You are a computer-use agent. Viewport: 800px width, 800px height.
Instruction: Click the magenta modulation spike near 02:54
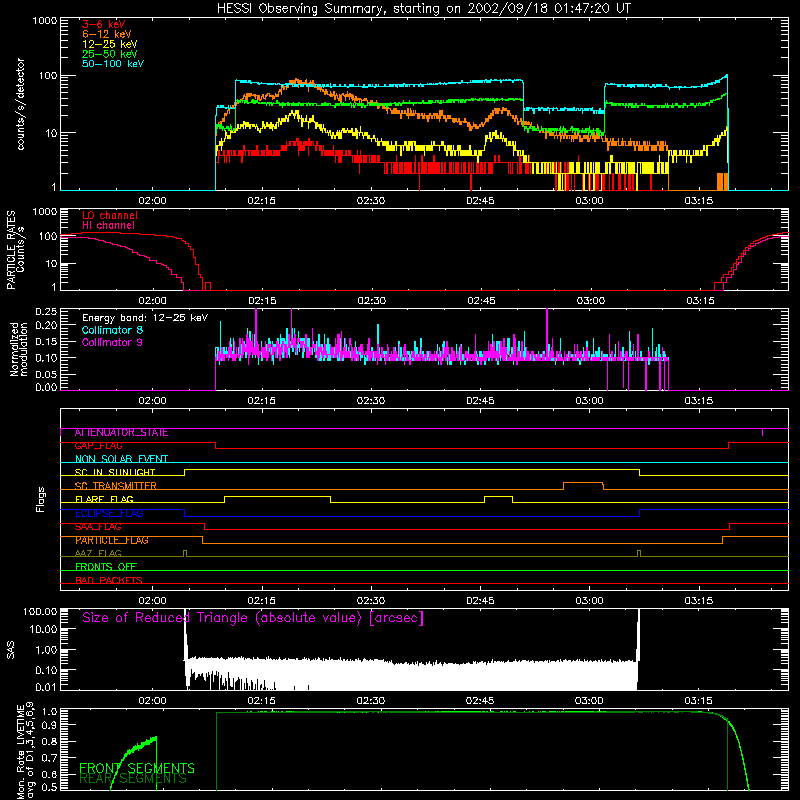click(x=547, y=332)
